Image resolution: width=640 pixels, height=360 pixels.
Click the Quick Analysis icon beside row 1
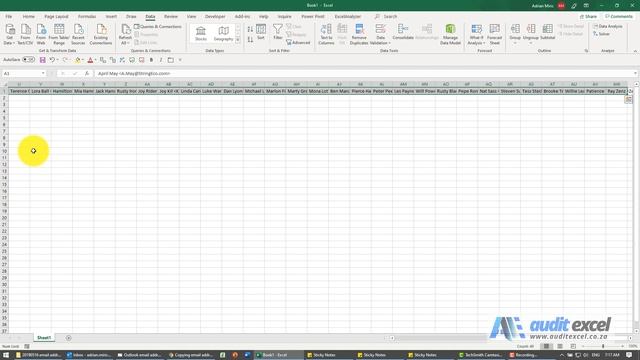628,100
